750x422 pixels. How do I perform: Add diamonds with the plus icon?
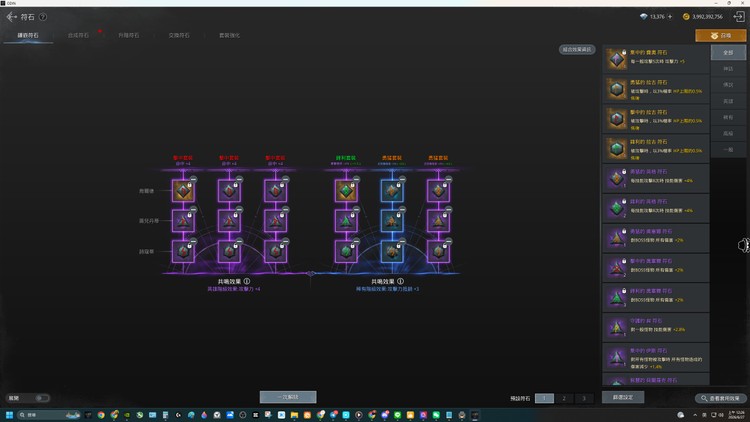coord(670,16)
